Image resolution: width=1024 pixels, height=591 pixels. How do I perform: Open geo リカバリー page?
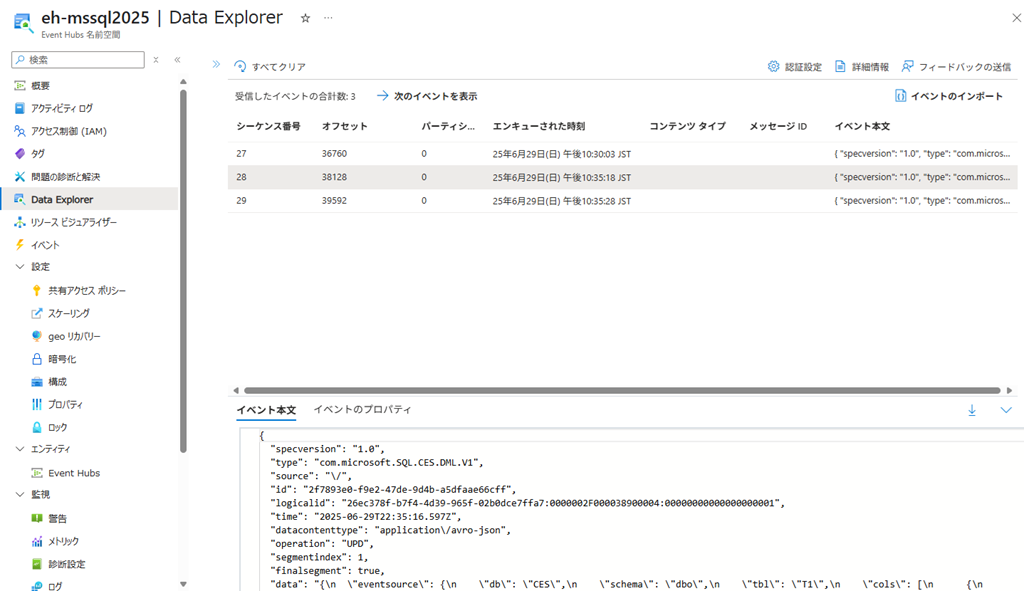[x=74, y=336]
